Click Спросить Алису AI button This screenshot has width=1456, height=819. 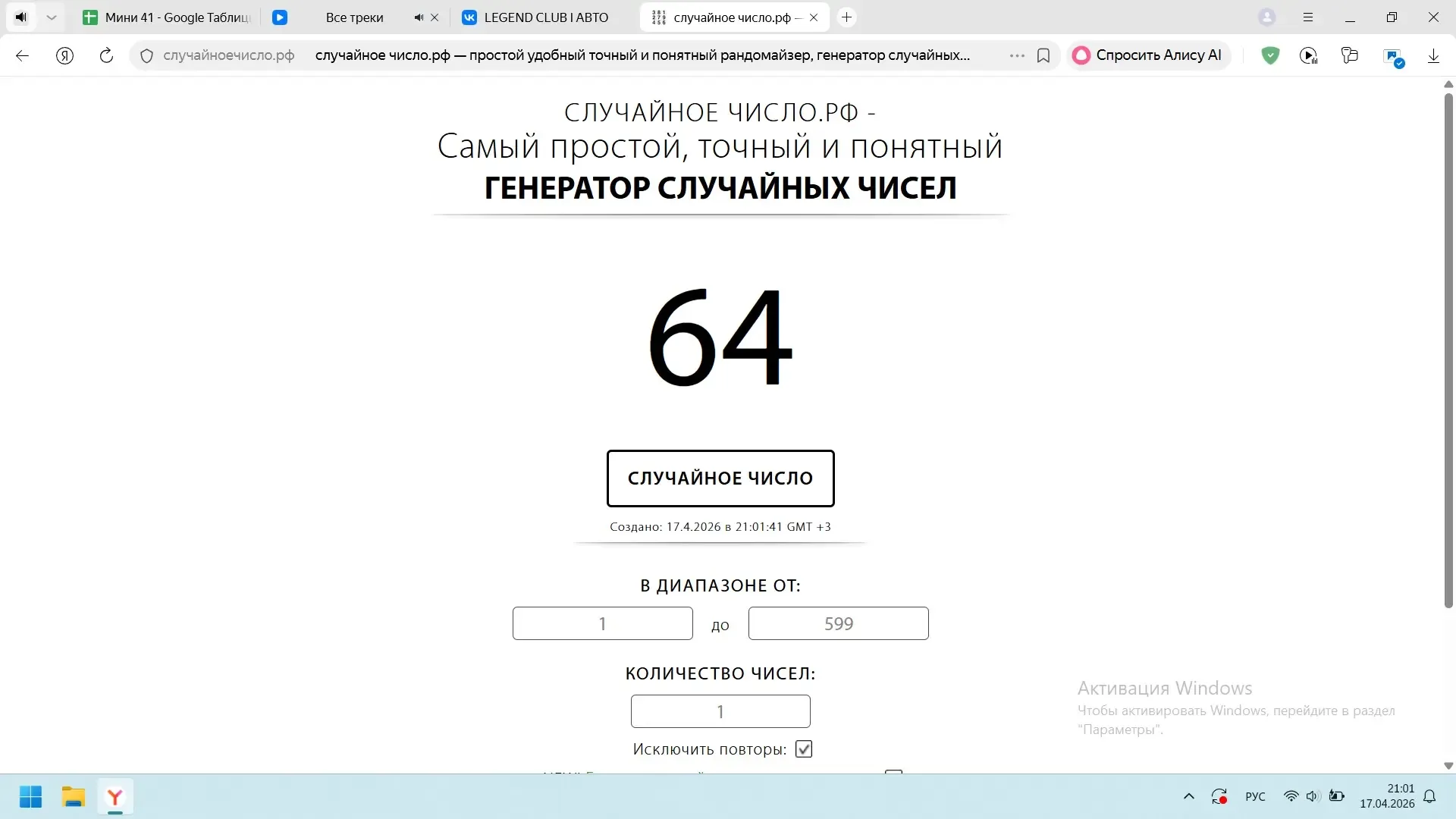[x=1148, y=55]
